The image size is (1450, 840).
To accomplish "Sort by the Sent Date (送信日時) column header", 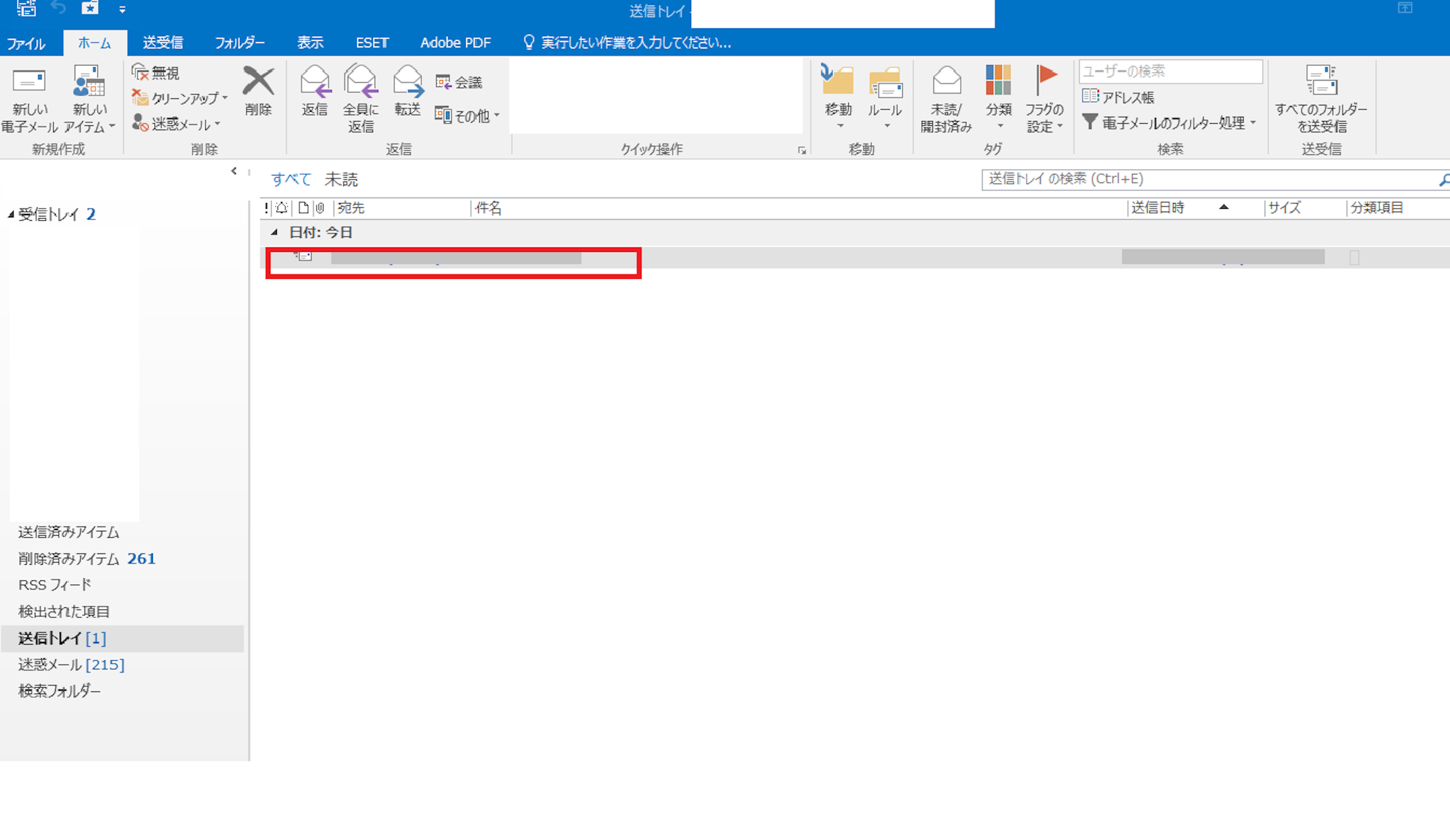I will click(1158, 207).
